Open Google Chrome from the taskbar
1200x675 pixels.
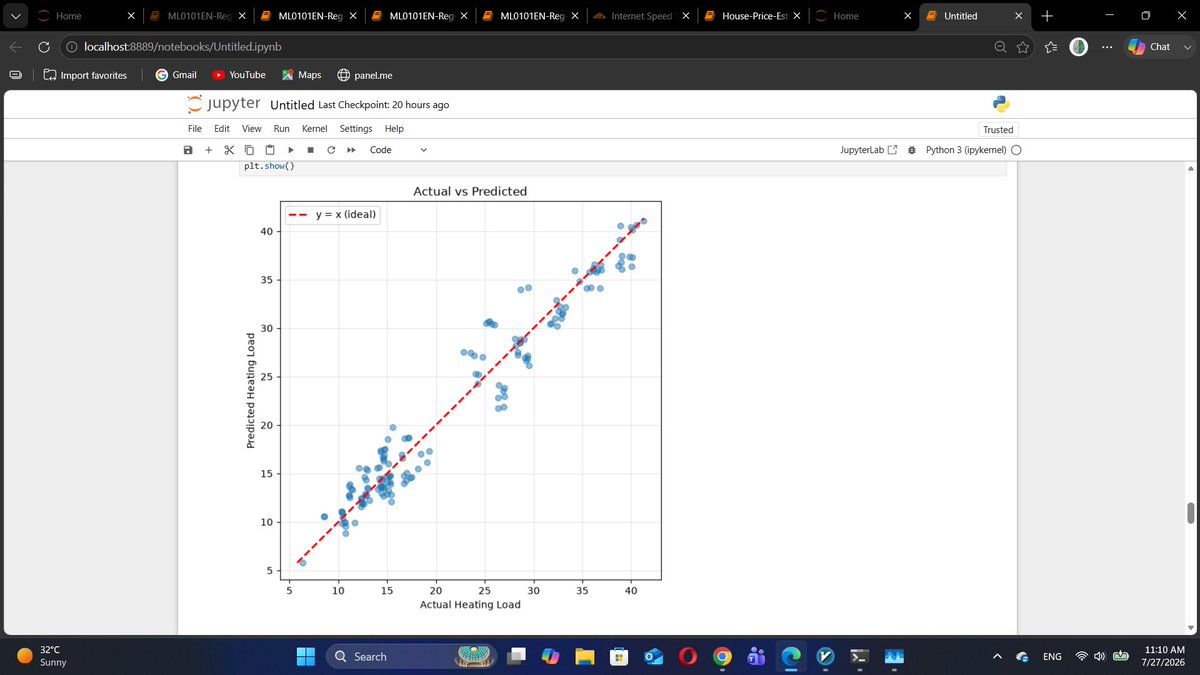pyautogui.click(x=721, y=656)
